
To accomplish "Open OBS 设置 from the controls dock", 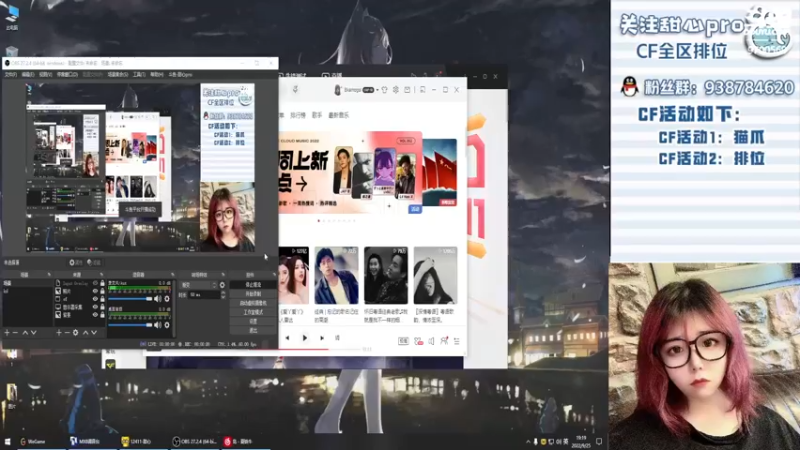I will (253, 321).
